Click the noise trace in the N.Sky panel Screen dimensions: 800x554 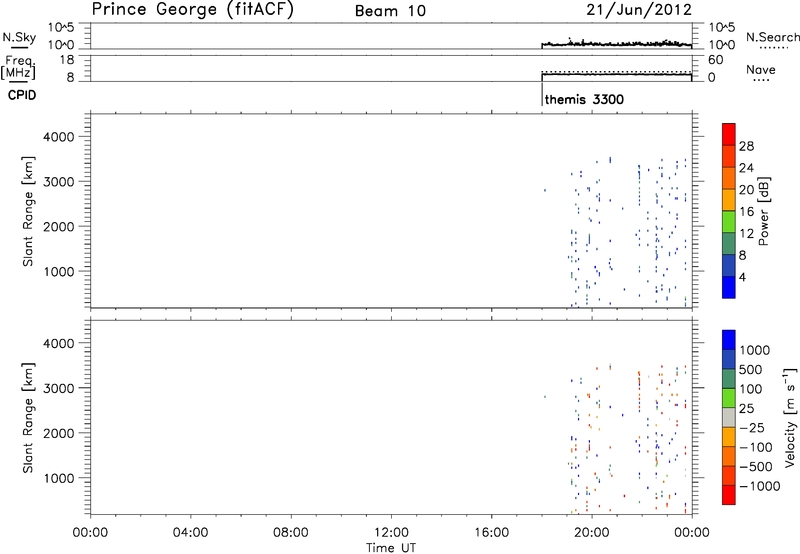pos(616,44)
